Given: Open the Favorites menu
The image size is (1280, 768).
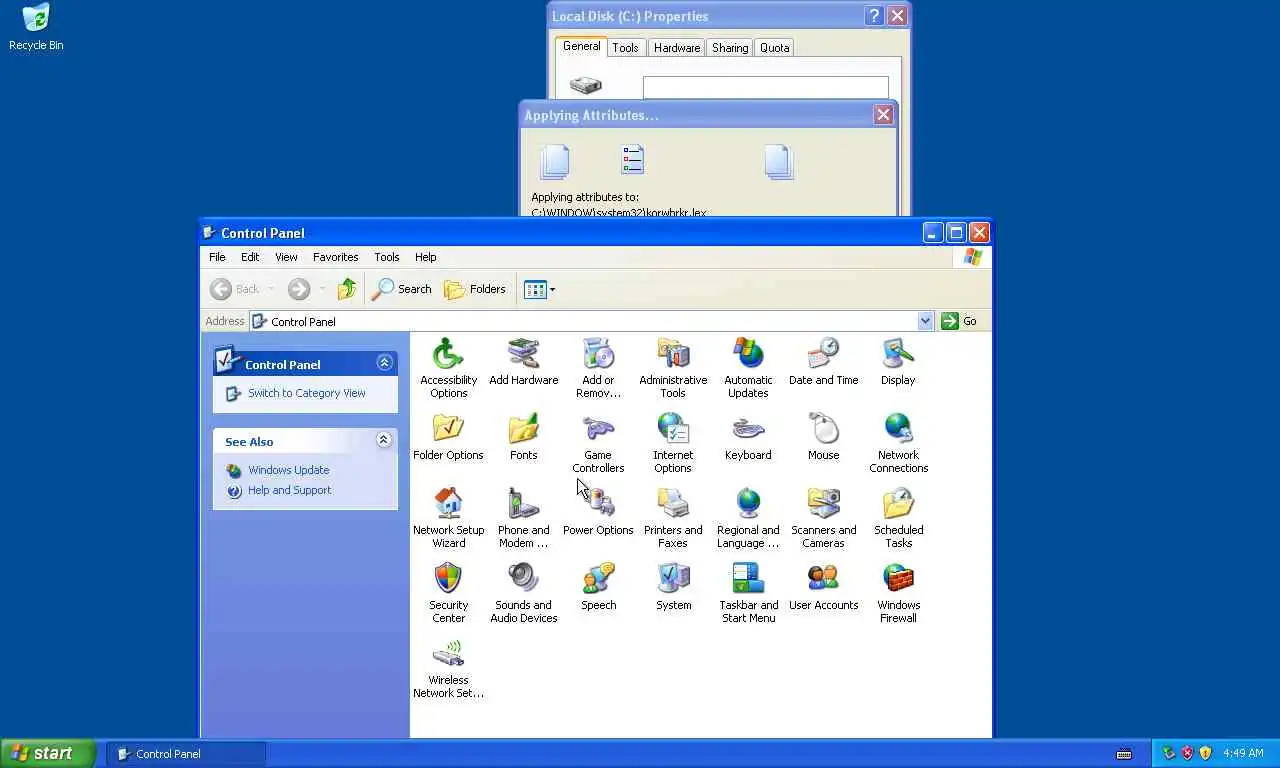Looking at the screenshot, I should tap(335, 257).
